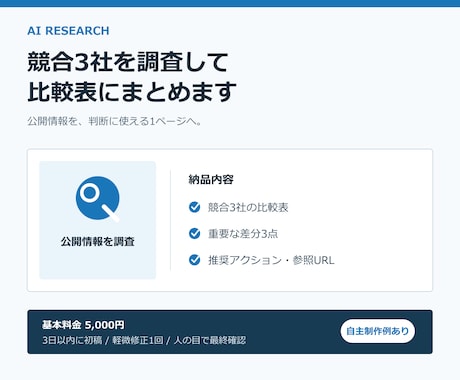460x380 pixels.
Task: Click the checkmark beside 推奨アクション・参照URL
Action: point(194,260)
